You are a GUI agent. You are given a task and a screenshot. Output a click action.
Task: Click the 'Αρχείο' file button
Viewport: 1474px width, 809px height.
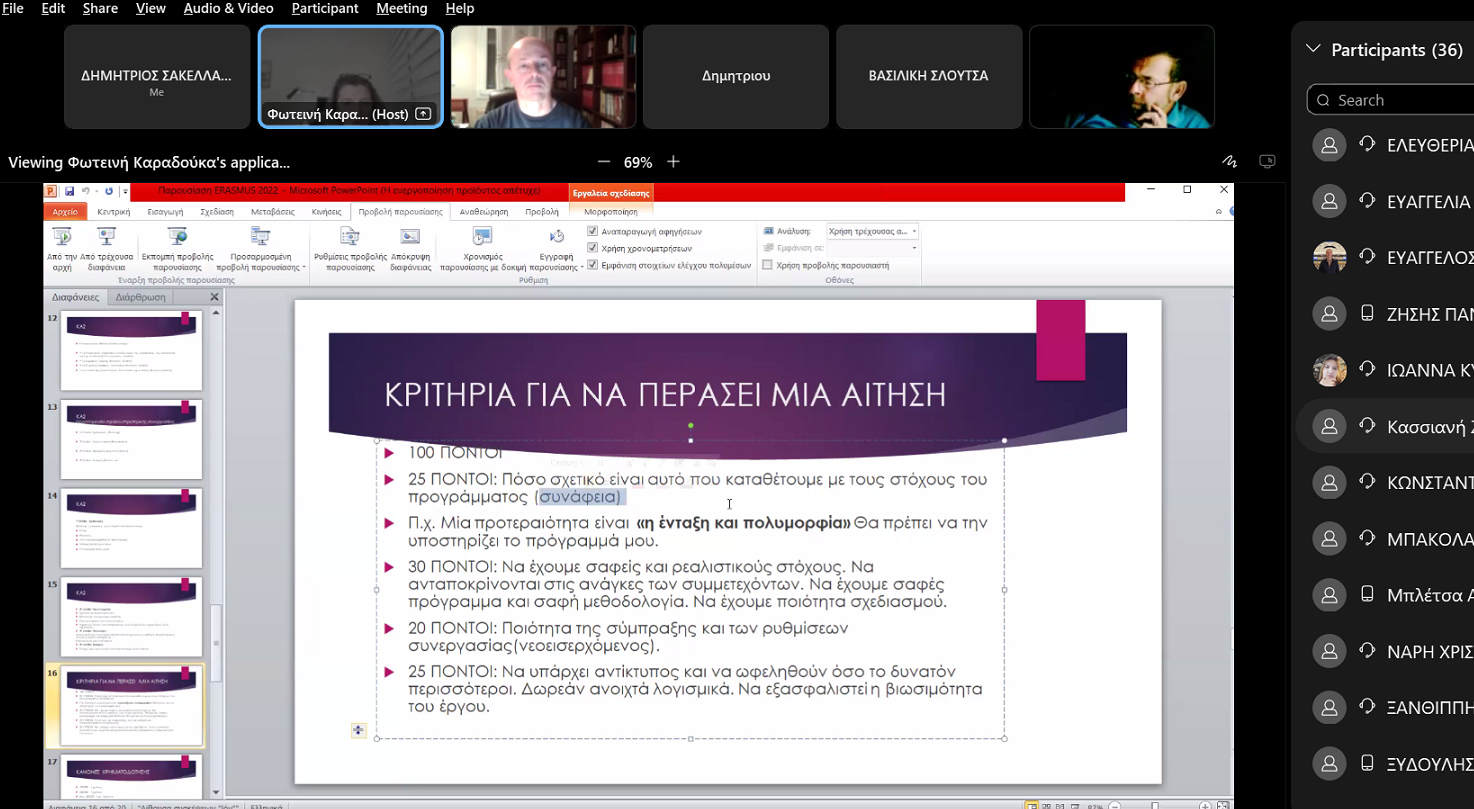[x=65, y=212]
